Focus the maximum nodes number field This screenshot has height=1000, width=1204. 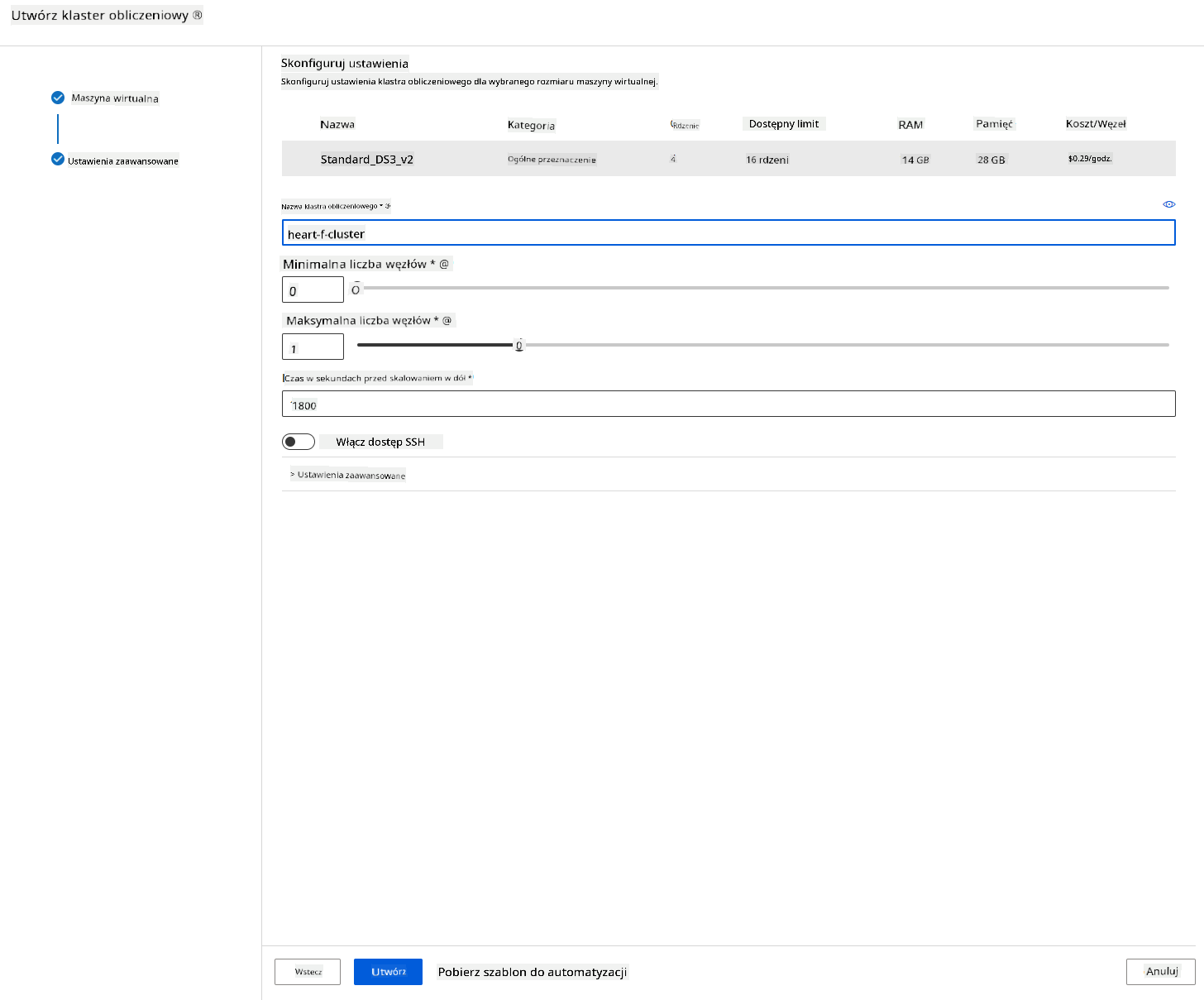(313, 347)
